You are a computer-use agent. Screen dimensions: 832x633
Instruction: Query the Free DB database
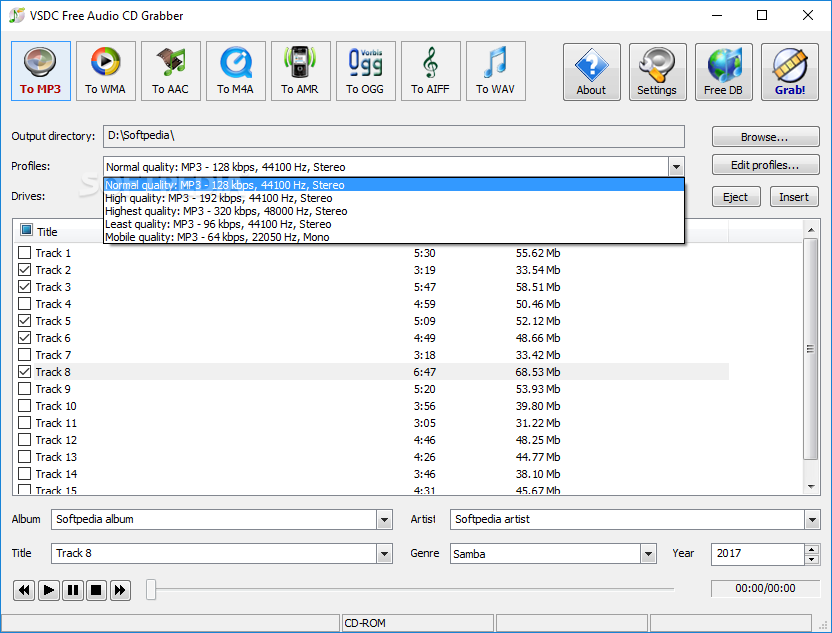pos(724,72)
